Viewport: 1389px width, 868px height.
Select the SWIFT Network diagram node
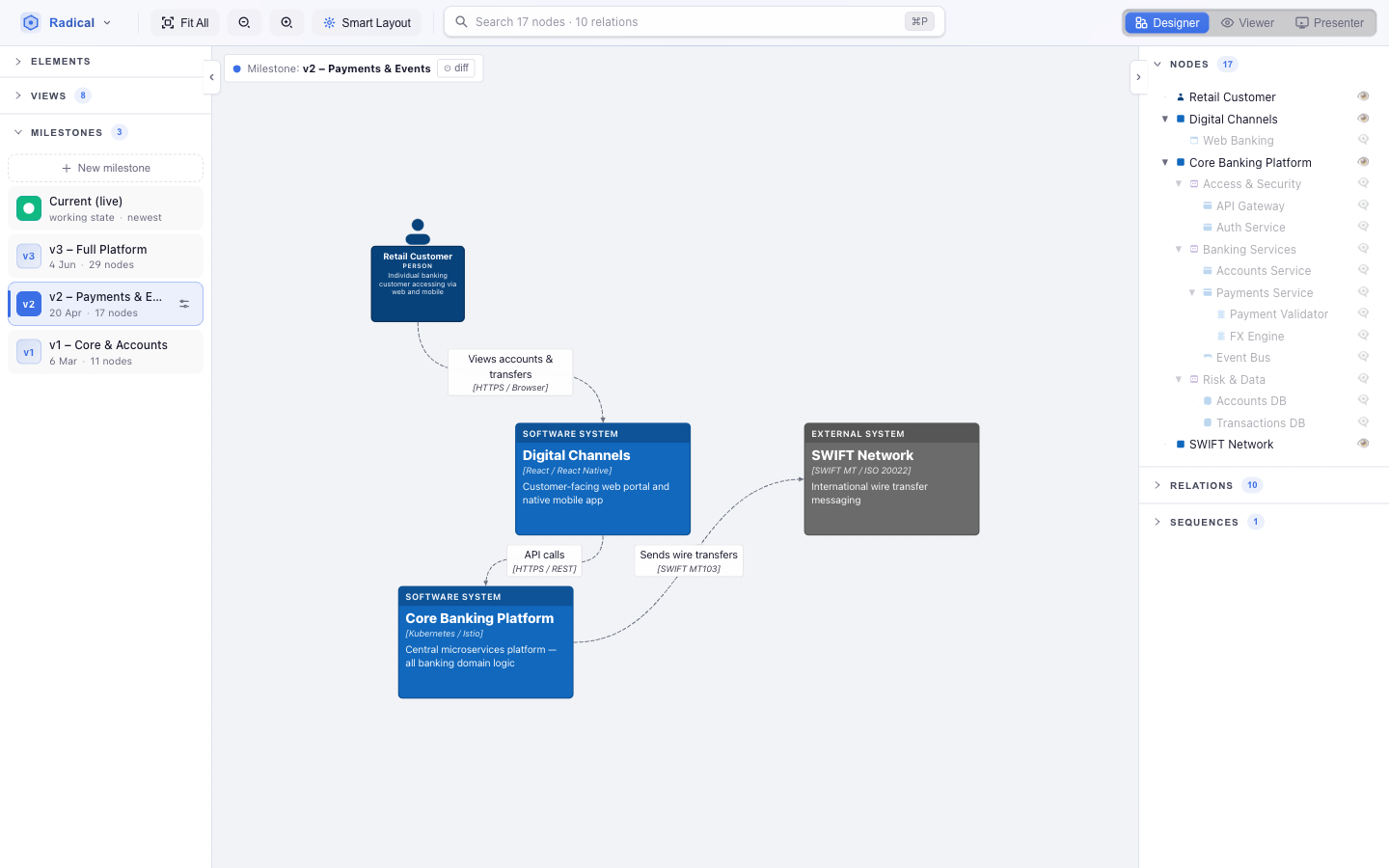891,478
